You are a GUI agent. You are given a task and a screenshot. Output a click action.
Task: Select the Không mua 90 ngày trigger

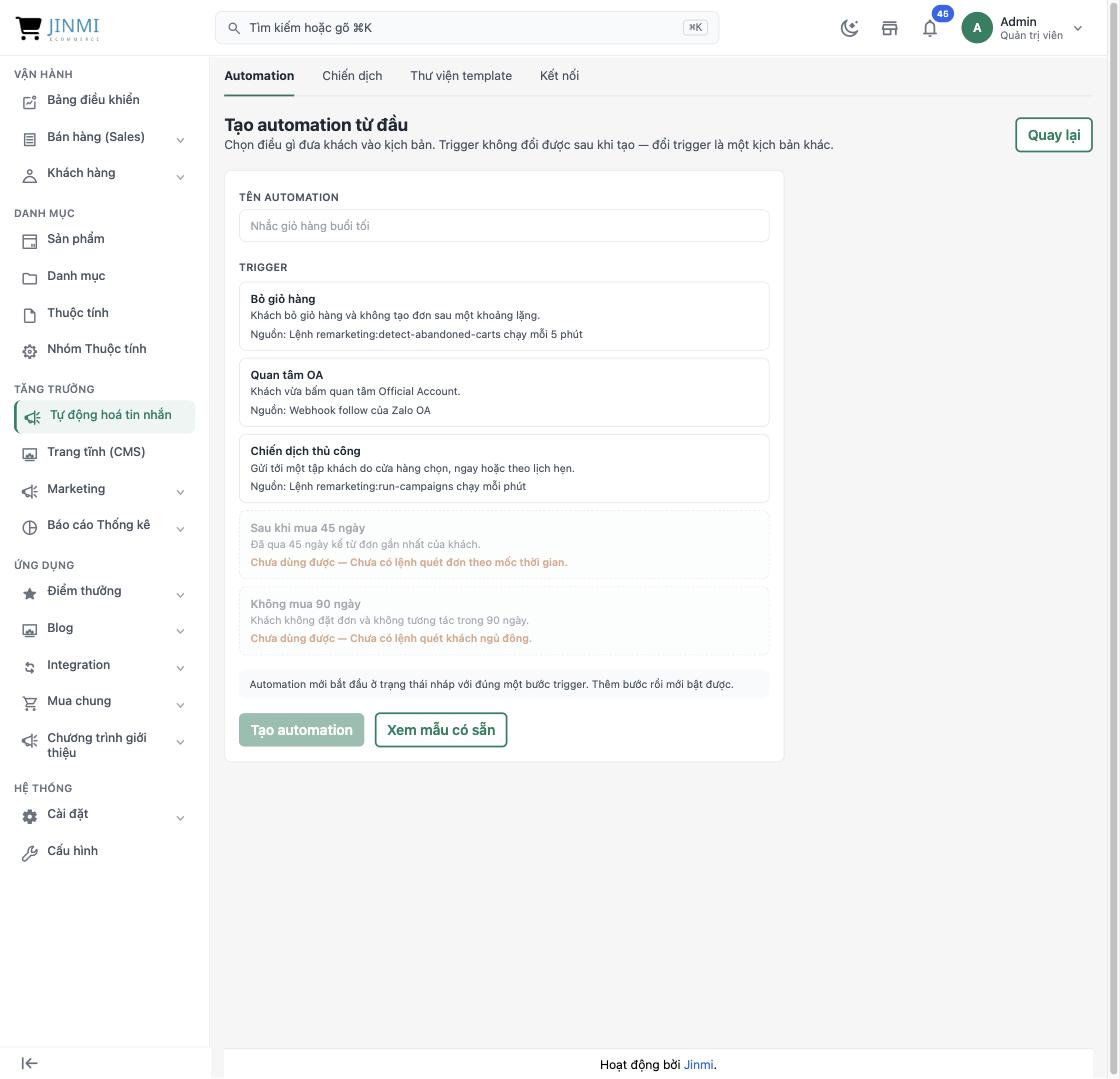click(504, 621)
